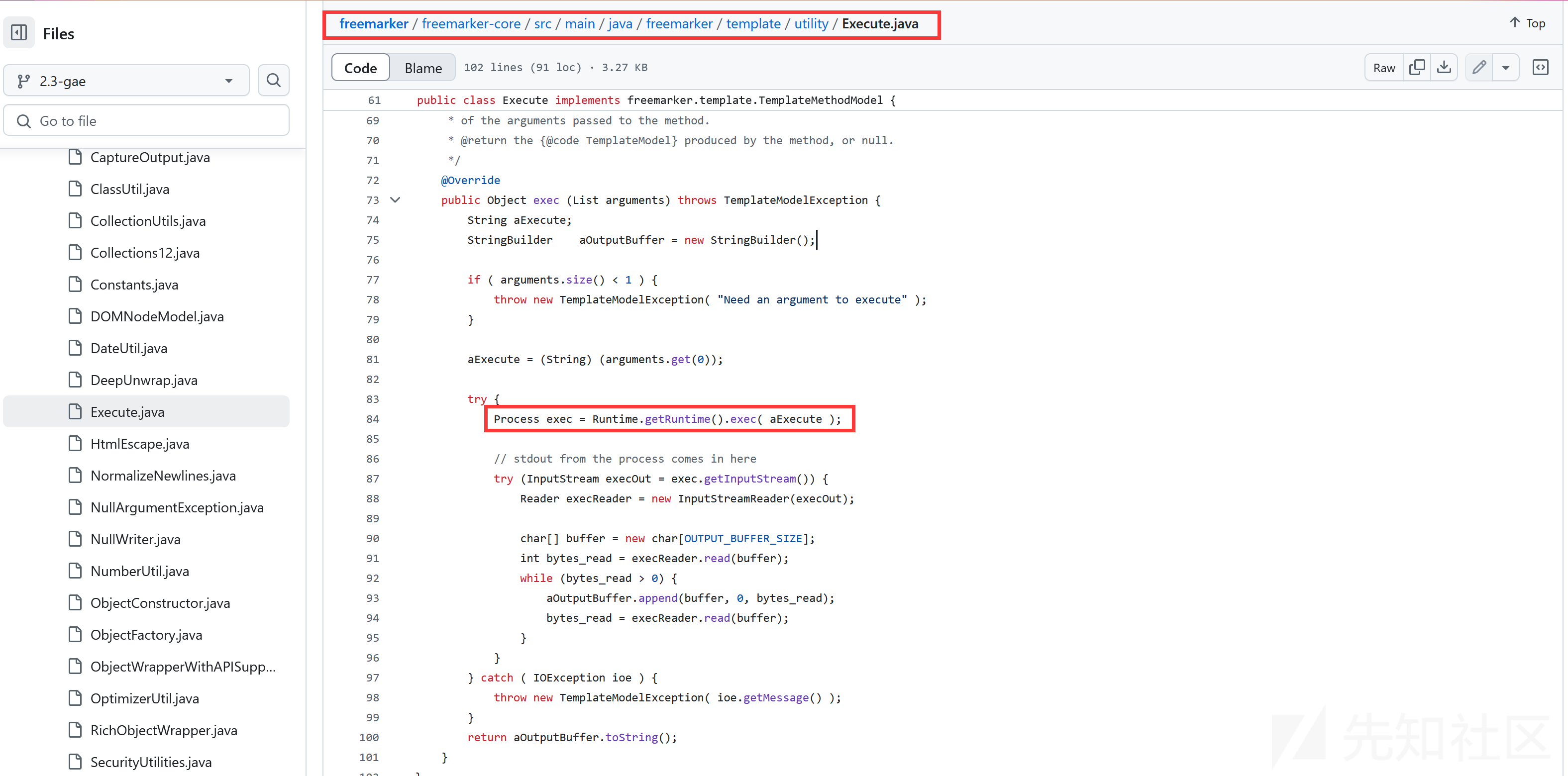This screenshot has height=776, width=1568.
Task: Open ObjectWrapperWithAPISupp... file
Action: 183,667
